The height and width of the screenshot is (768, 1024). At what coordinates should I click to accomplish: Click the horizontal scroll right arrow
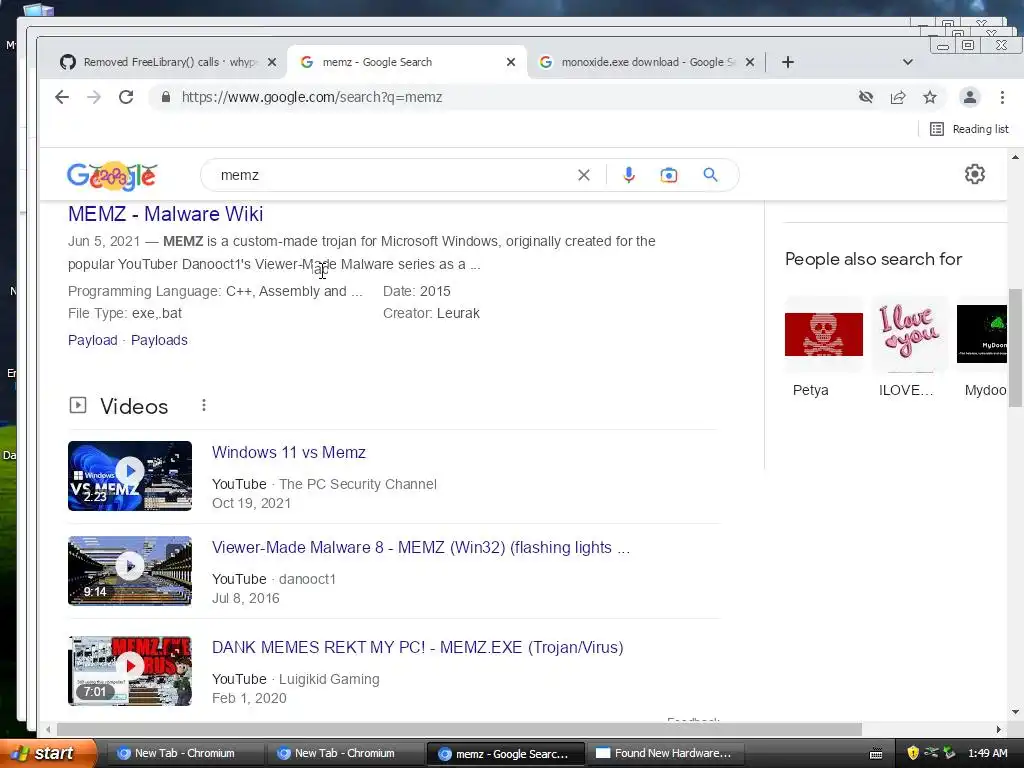click(999, 729)
